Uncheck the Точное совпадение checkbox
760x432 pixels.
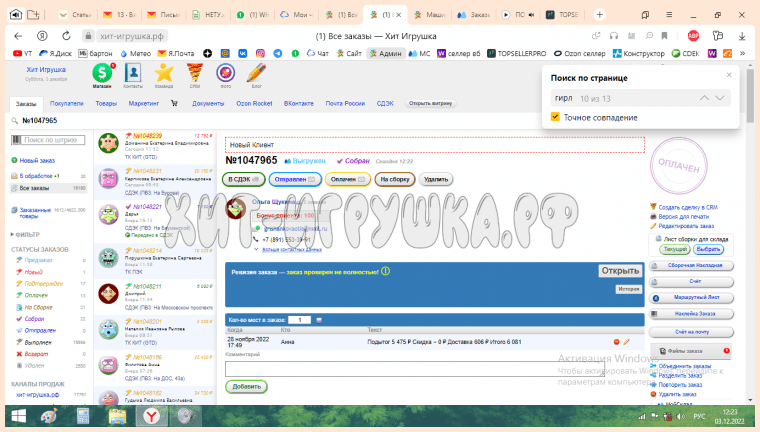point(555,117)
